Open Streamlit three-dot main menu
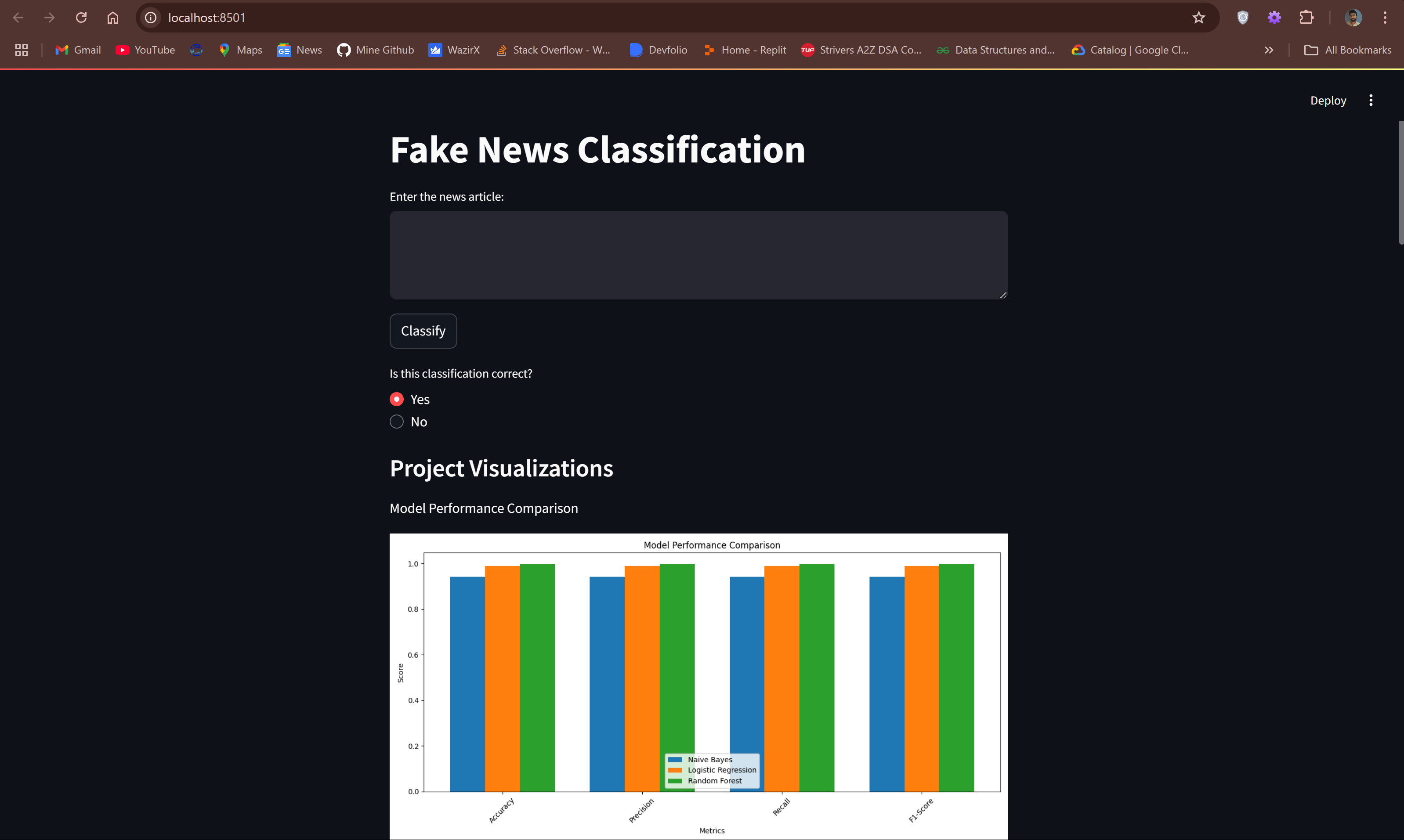This screenshot has height=840, width=1404. point(1371,100)
